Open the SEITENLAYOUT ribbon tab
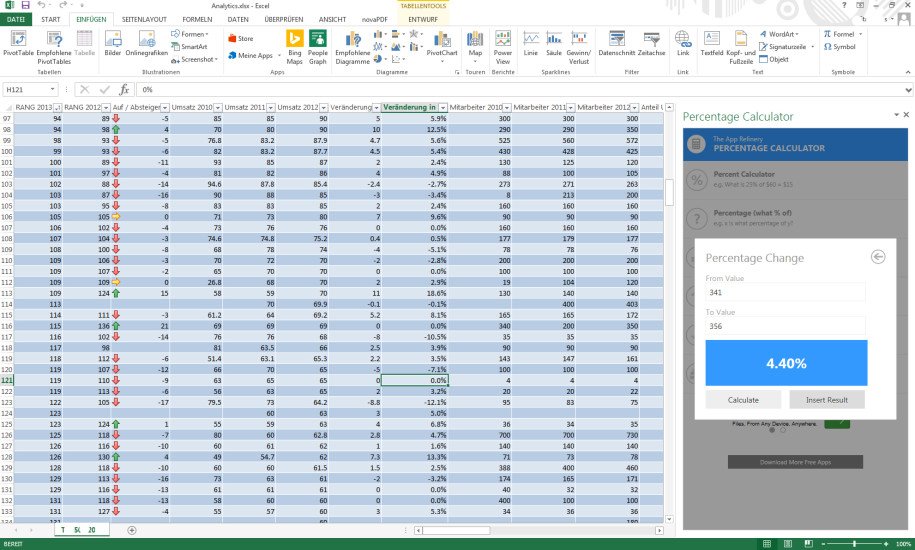915x550 pixels. [145, 19]
